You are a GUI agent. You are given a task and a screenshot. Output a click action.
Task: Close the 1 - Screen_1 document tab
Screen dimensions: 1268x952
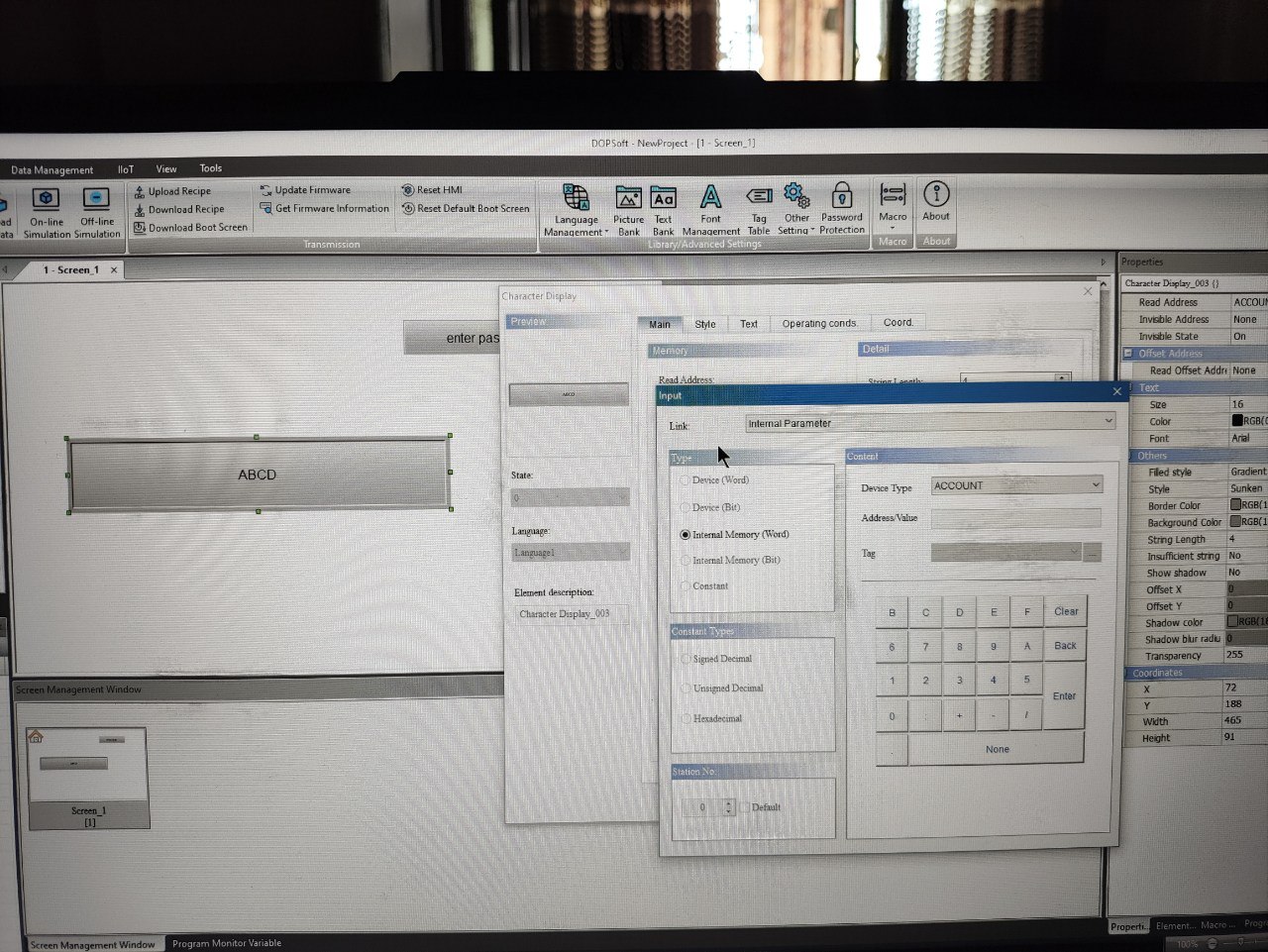(114, 269)
